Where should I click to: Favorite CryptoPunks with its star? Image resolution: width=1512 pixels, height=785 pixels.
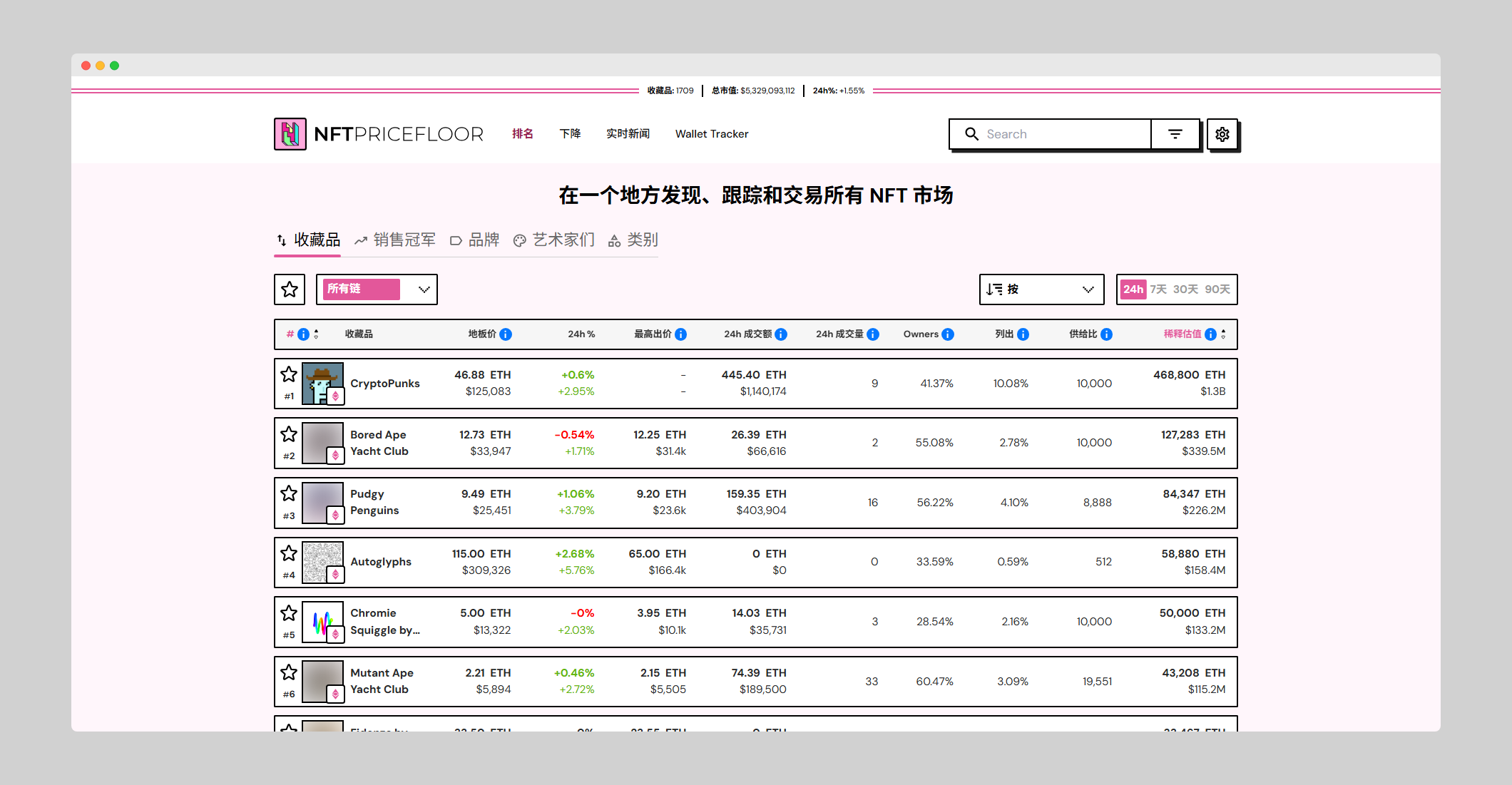pyautogui.click(x=289, y=374)
